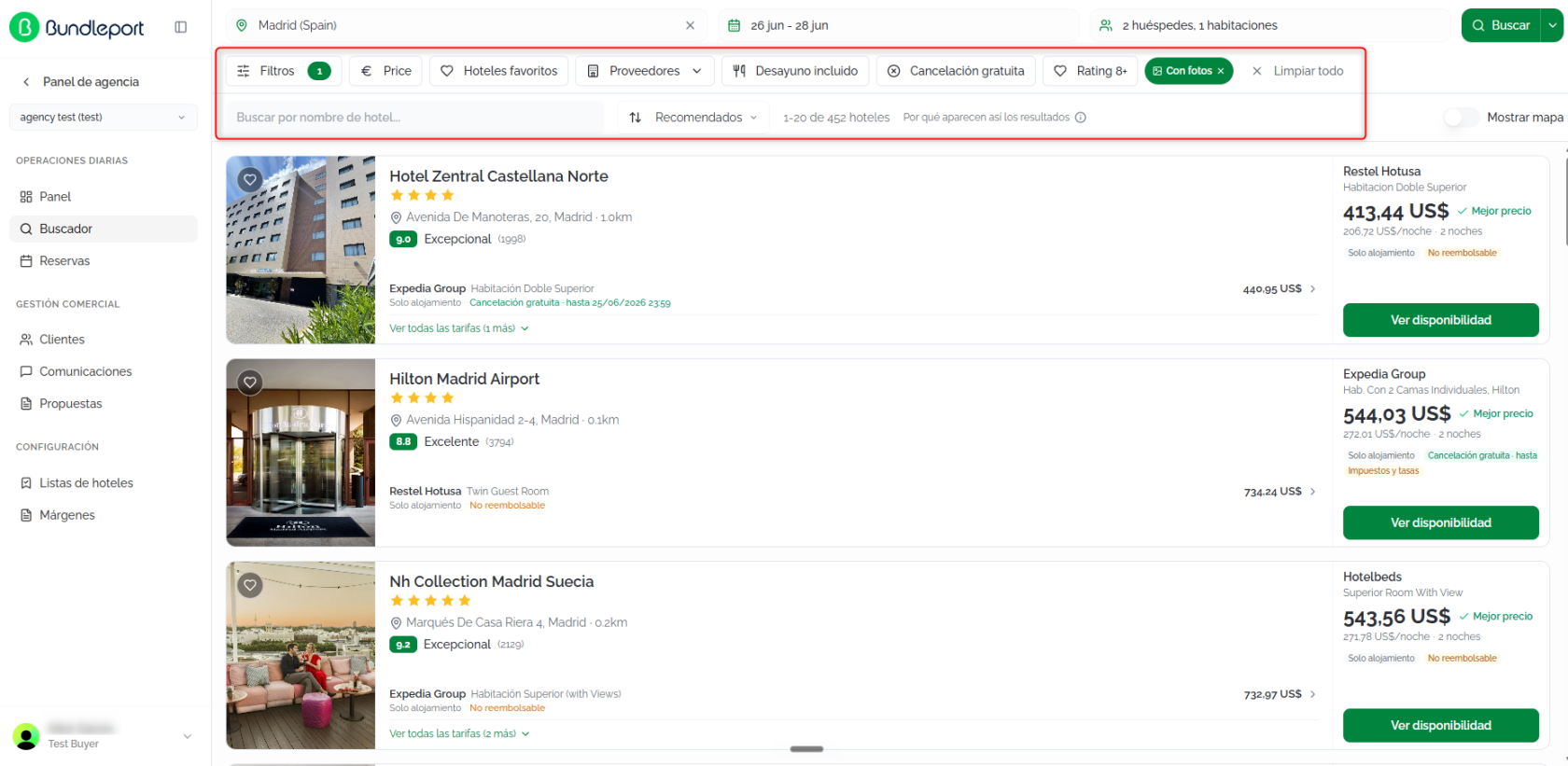
Task: Clear all filters with Limpiar todo
Action: (x=1297, y=71)
